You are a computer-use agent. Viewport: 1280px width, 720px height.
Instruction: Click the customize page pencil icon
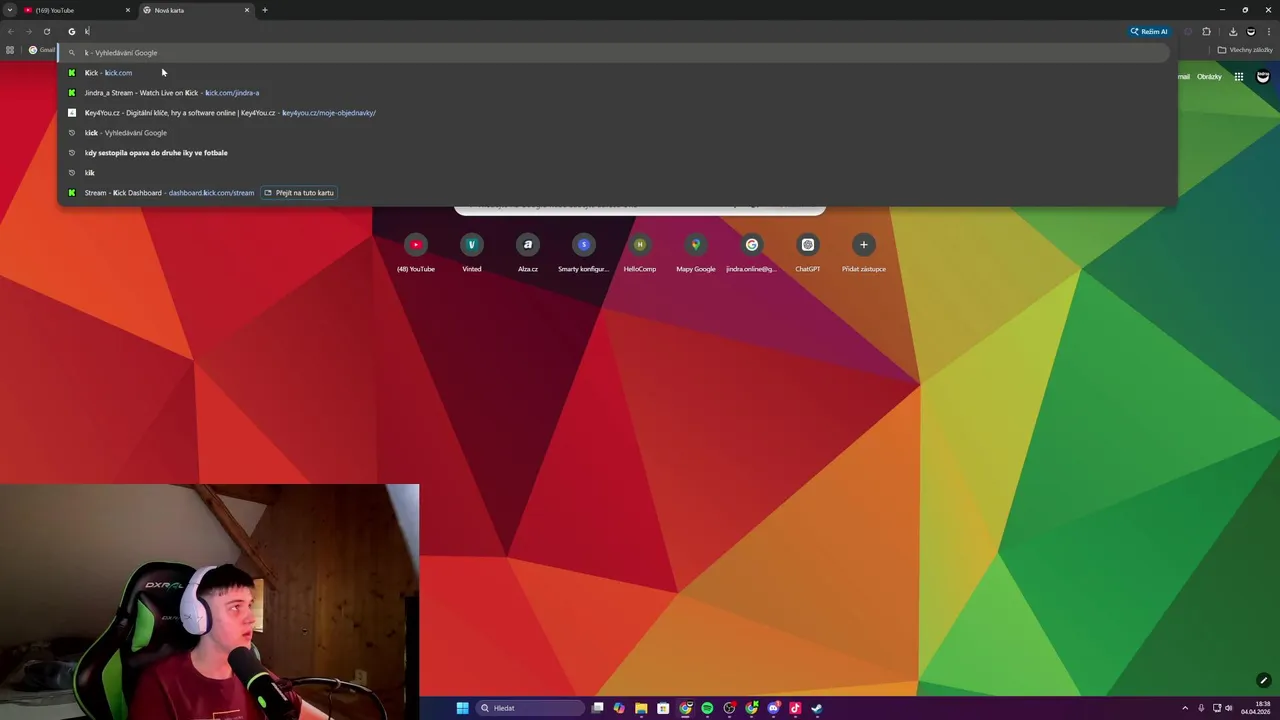[x=1263, y=681]
